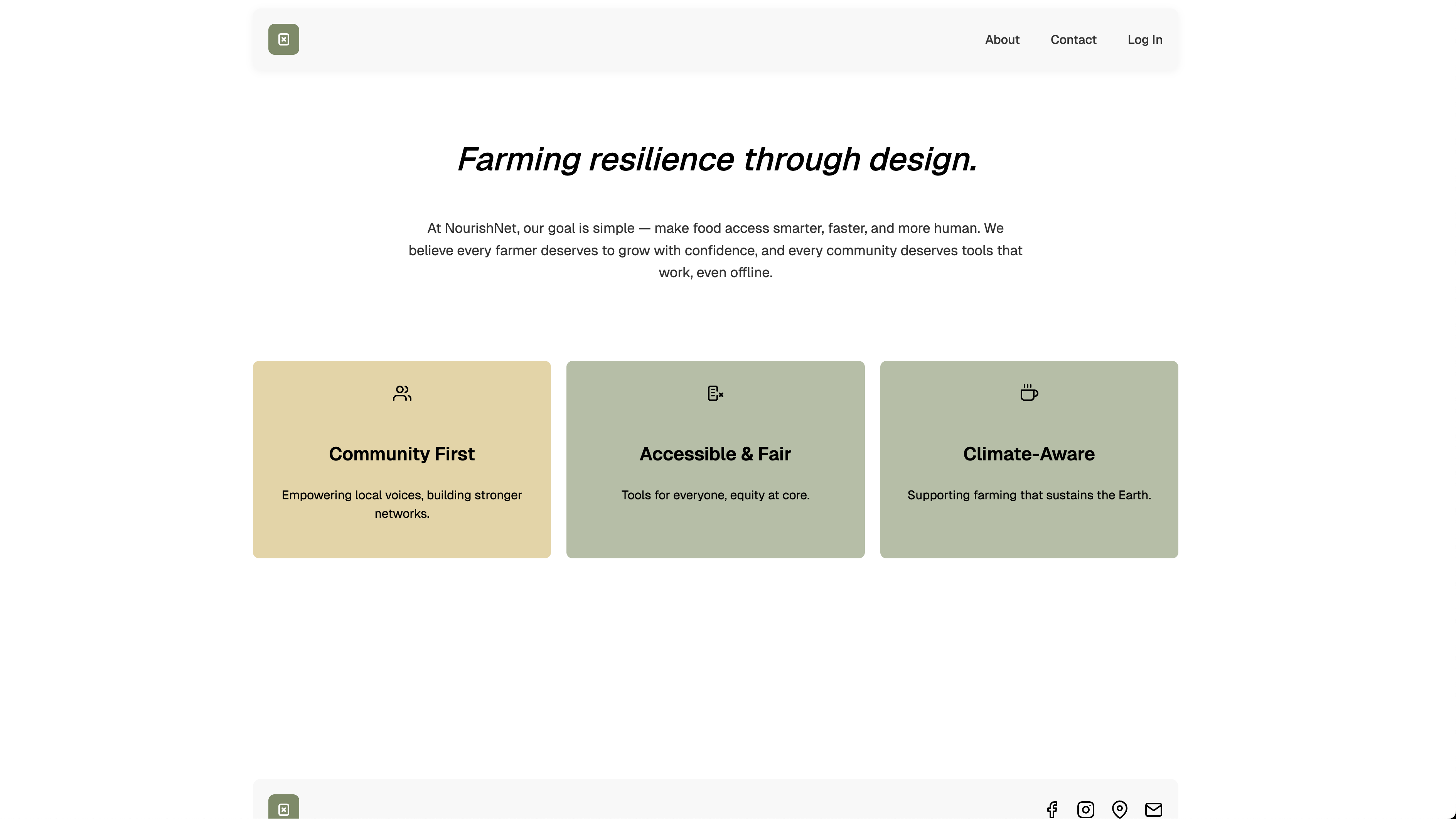The height and width of the screenshot is (819, 1456).
Task: Click the NourishNet mission paragraph
Action: pos(715,250)
